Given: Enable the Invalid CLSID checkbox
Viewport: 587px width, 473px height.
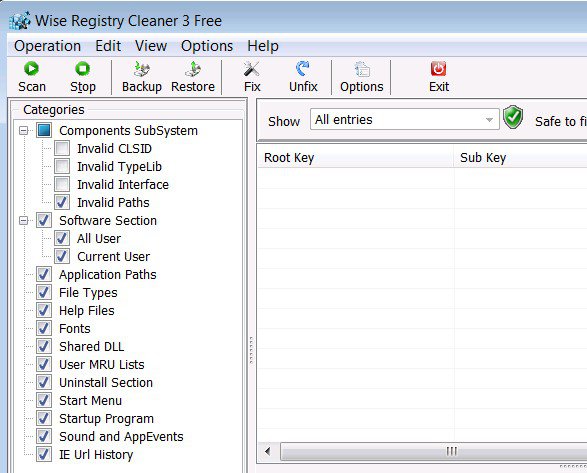Looking at the screenshot, I should click(x=62, y=148).
